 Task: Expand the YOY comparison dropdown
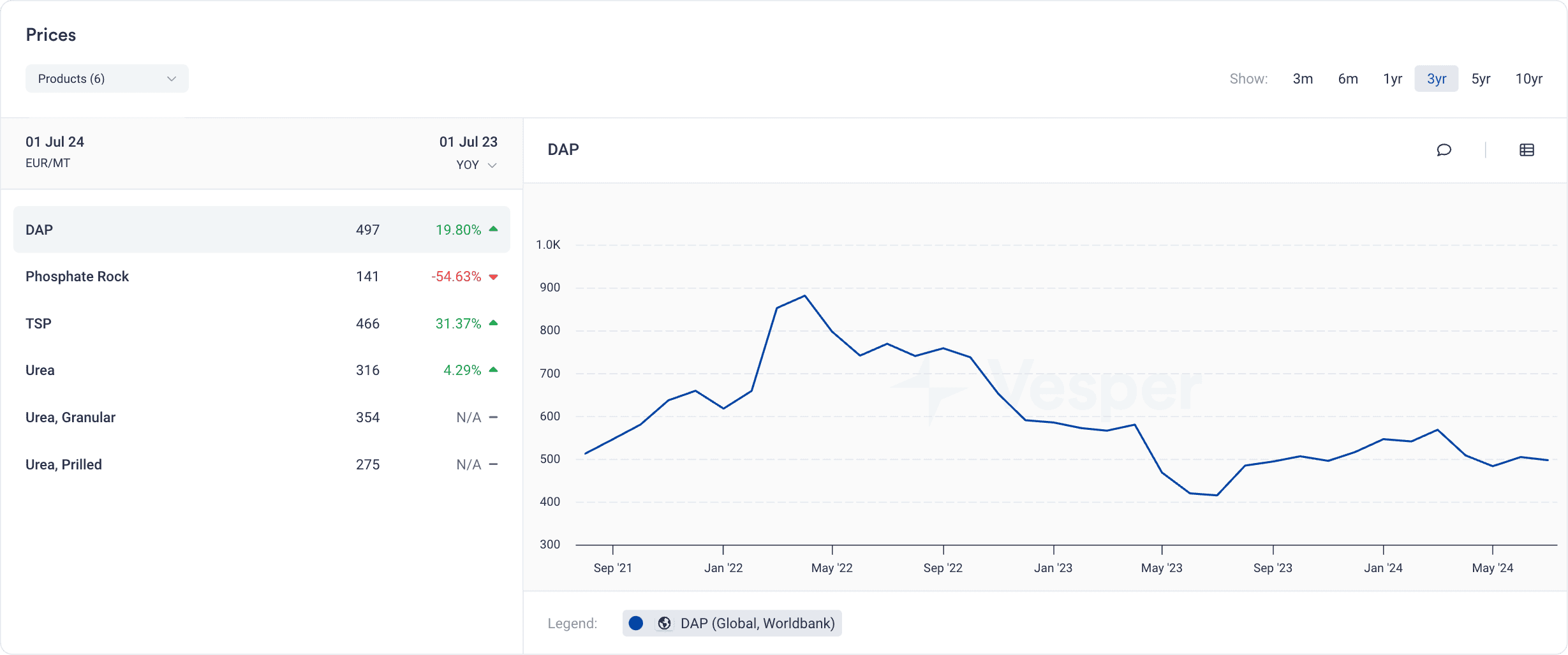[x=476, y=165]
